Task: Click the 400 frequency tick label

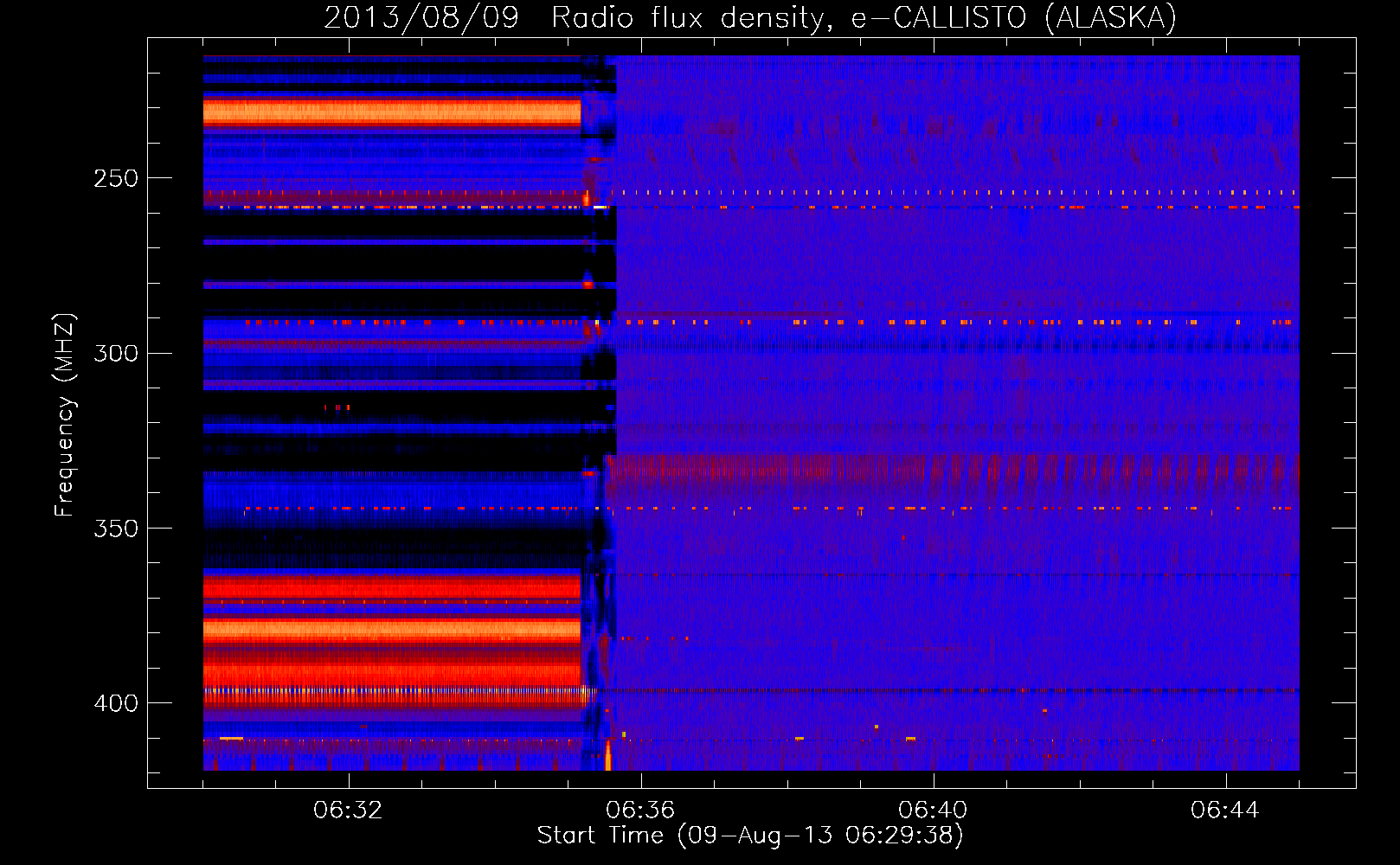Action: tap(116, 703)
